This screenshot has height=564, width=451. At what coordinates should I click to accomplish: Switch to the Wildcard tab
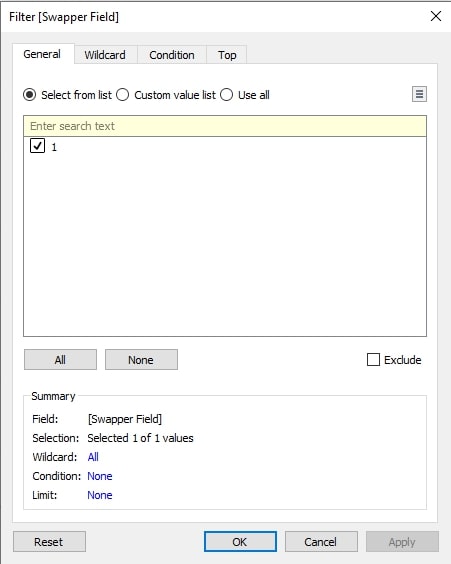click(105, 55)
